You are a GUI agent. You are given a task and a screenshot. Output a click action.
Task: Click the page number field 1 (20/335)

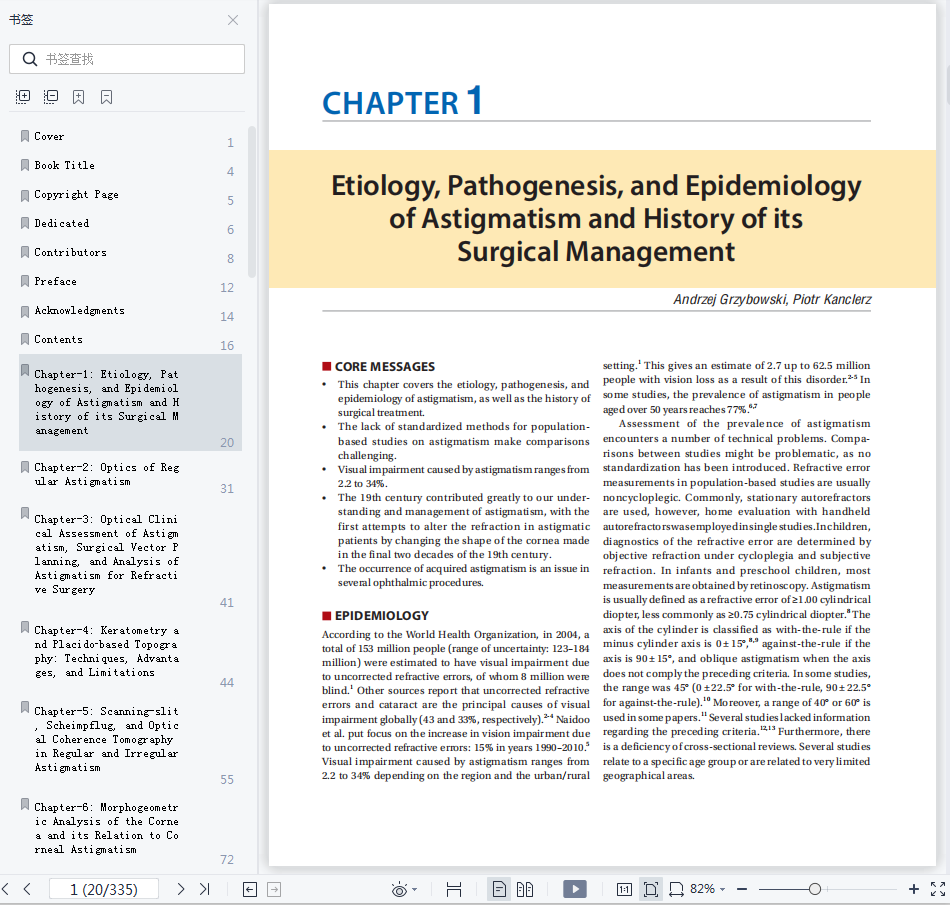click(104, 889)
